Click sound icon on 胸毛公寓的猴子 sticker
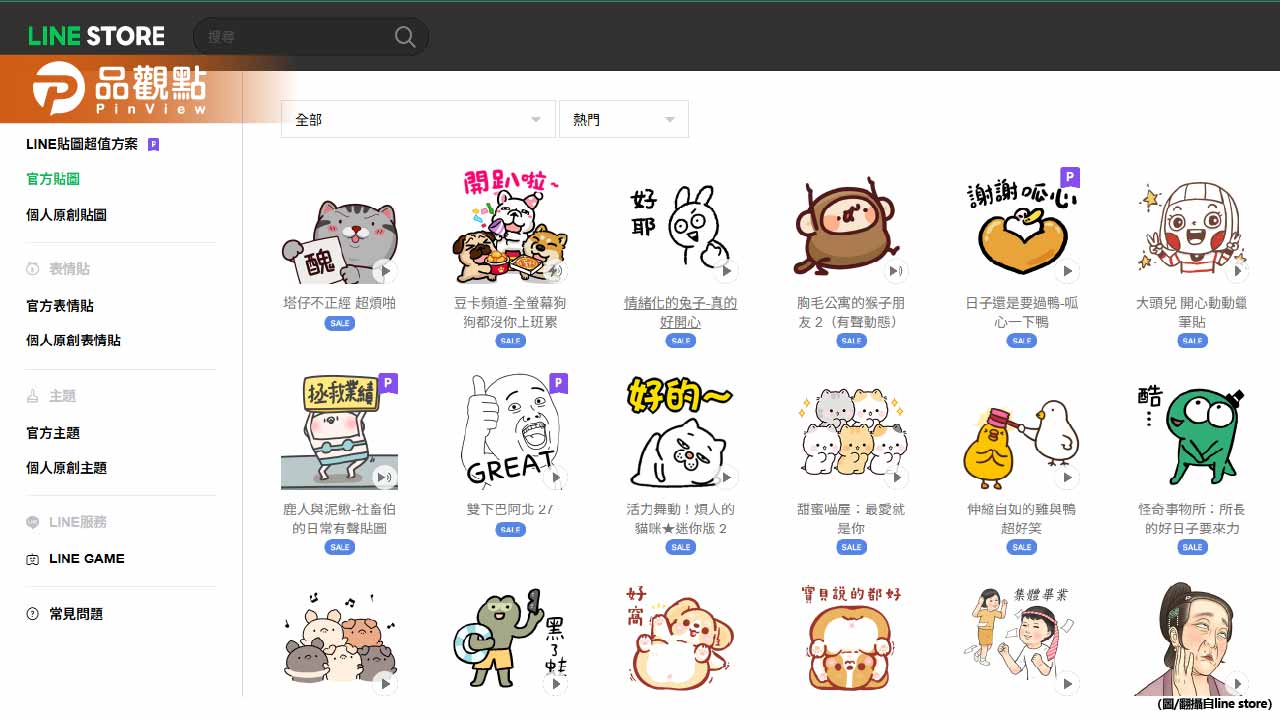This screenshot has height=720, width=1280. (896, 270)
